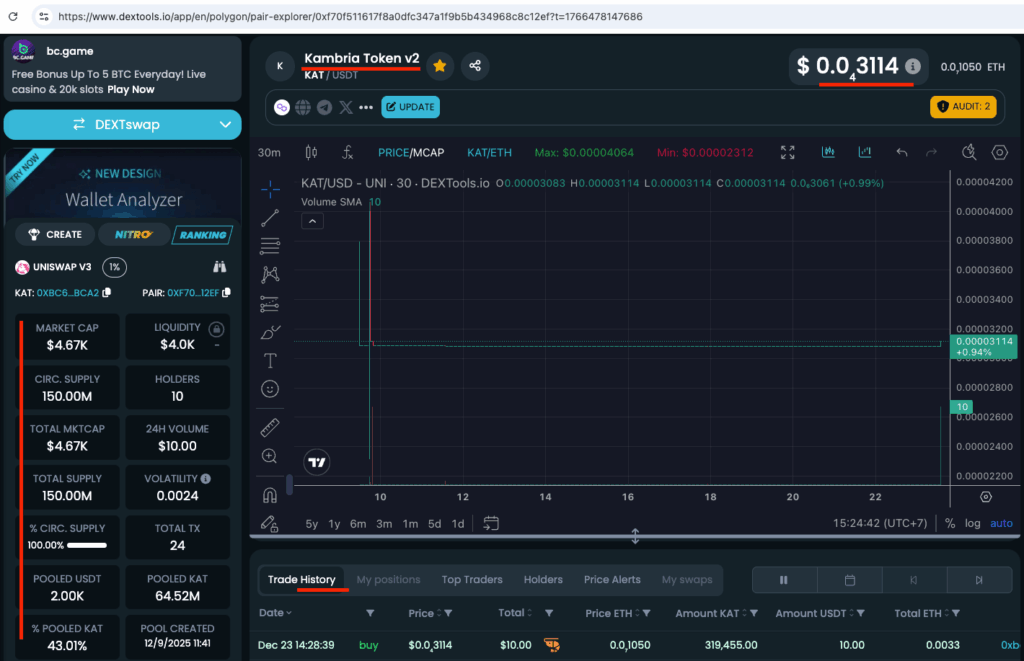Open the AUDIT: 2 badge
Viewport: 1024px width, 661px height.
(x=962, y=107)
